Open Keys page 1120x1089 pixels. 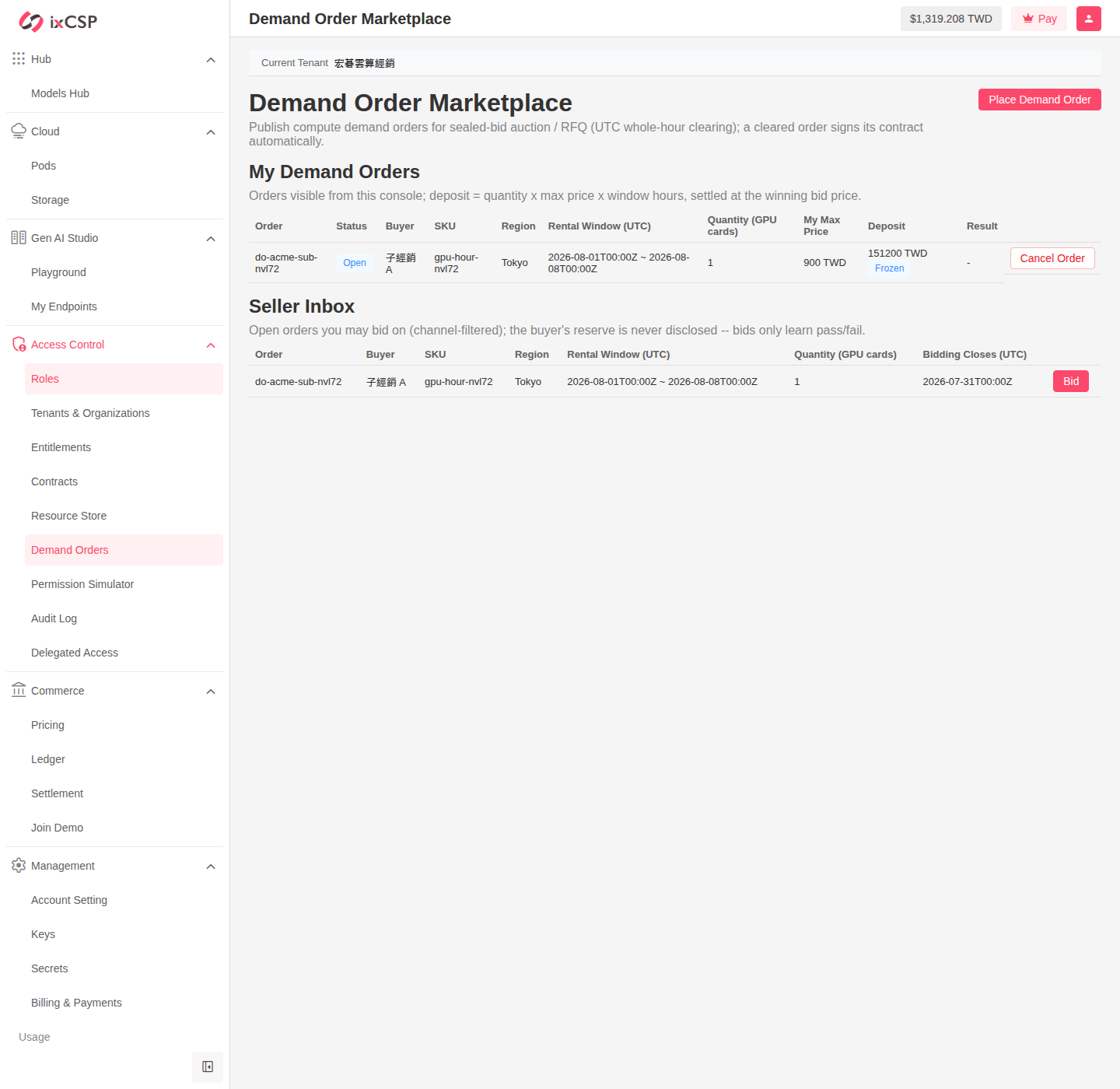click(x=124, y=934)
